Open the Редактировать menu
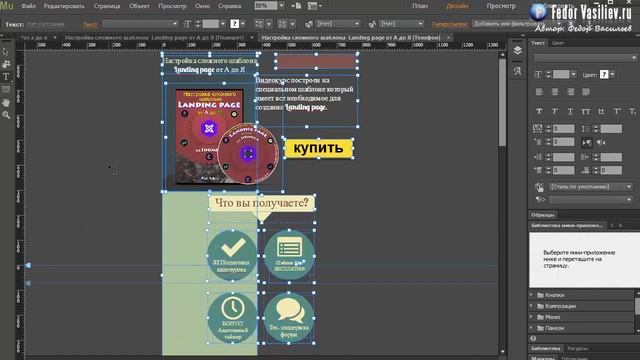Screen dimensions: 640x360 pos(64,6)
